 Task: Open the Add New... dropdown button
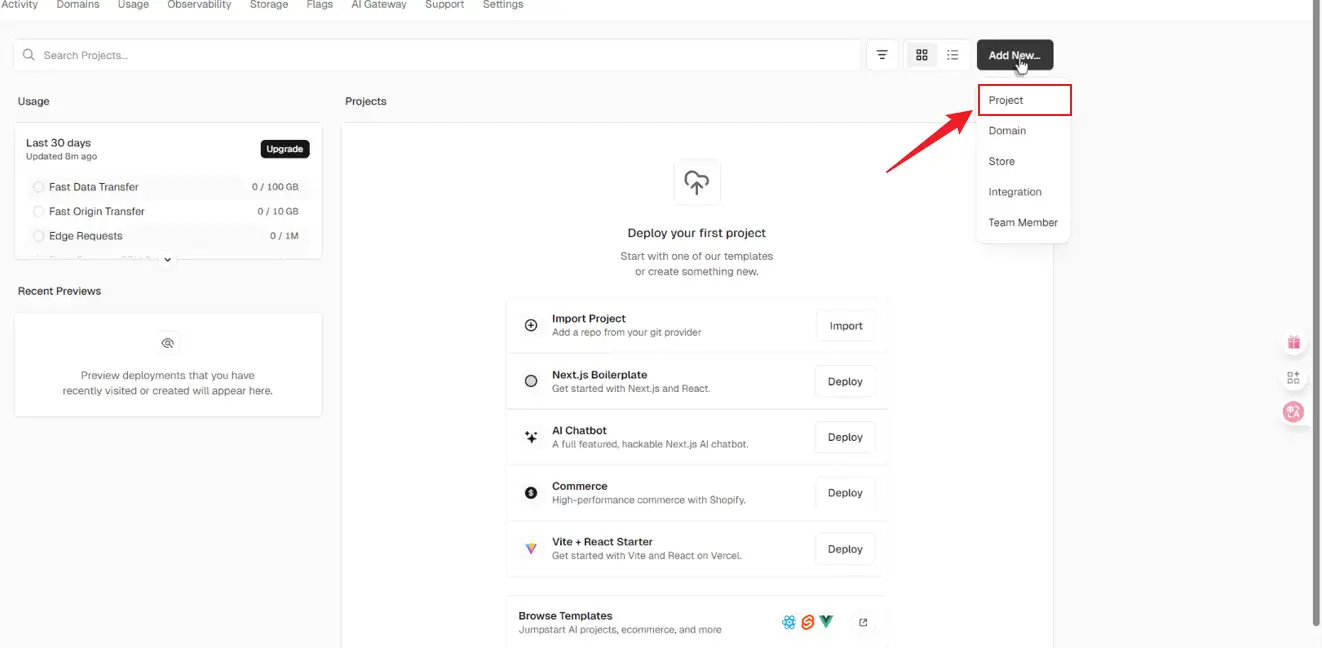click(1015, 55)
